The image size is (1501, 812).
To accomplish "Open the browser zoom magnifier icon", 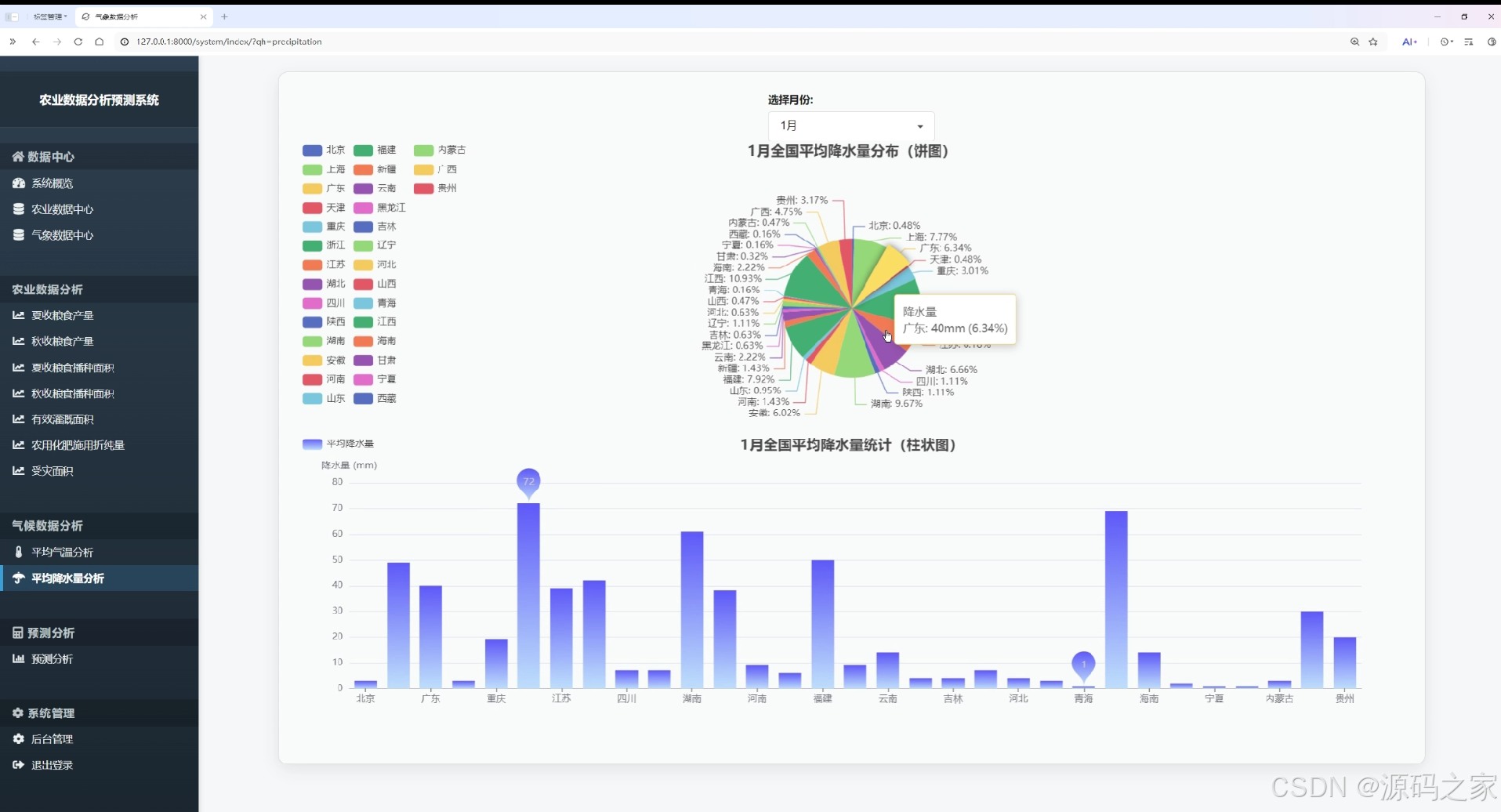I will coord(1354,42).
